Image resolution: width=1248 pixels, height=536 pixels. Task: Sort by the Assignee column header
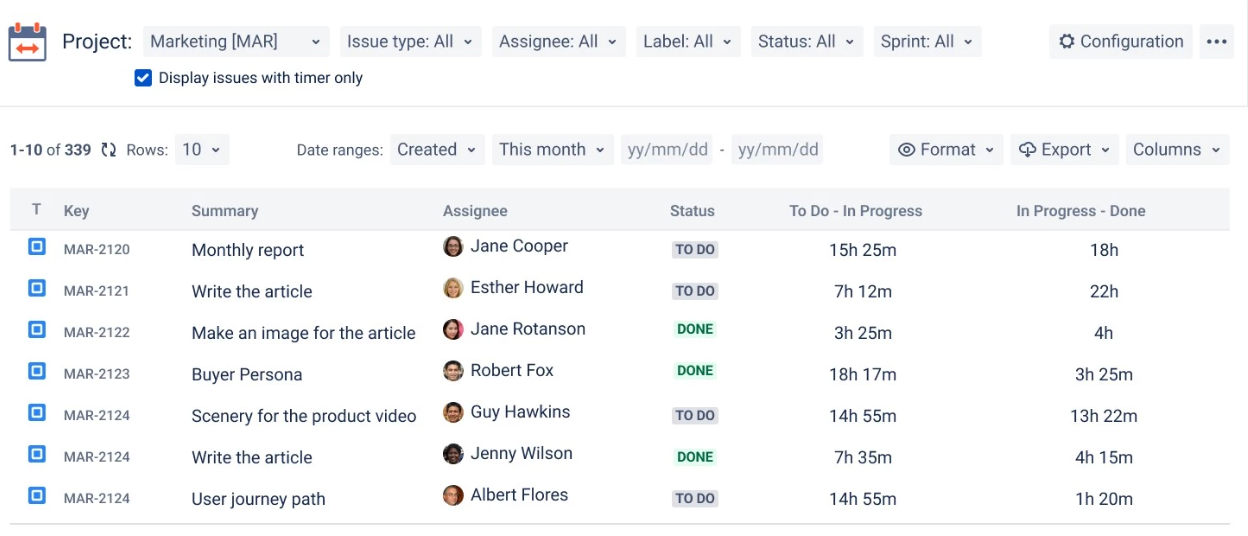tap(475, 211)
